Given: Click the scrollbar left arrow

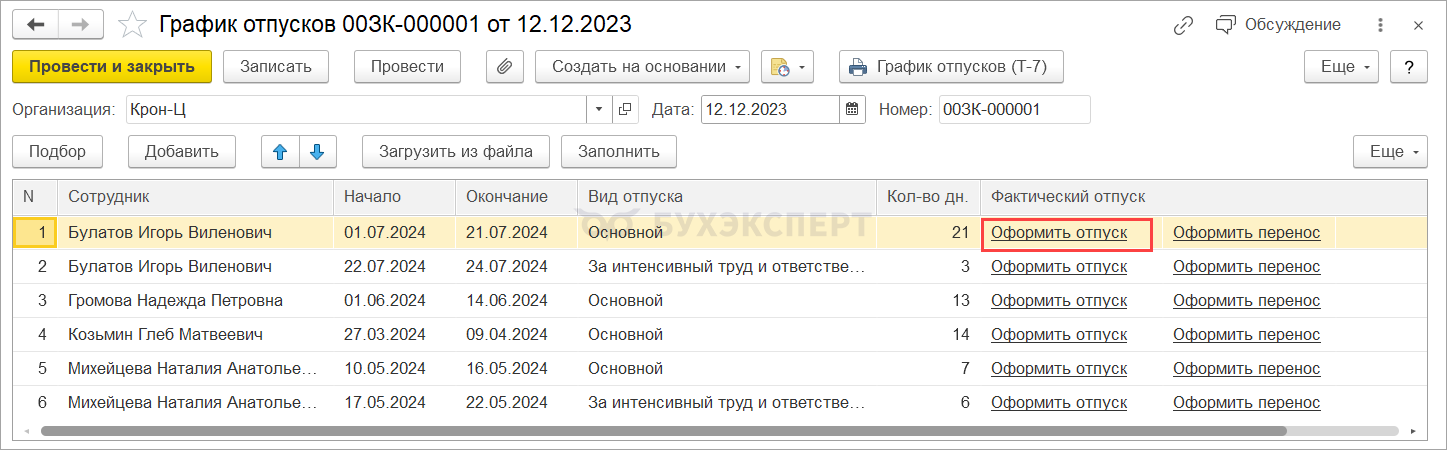Looking at the screenshot, I should [28, 431].
